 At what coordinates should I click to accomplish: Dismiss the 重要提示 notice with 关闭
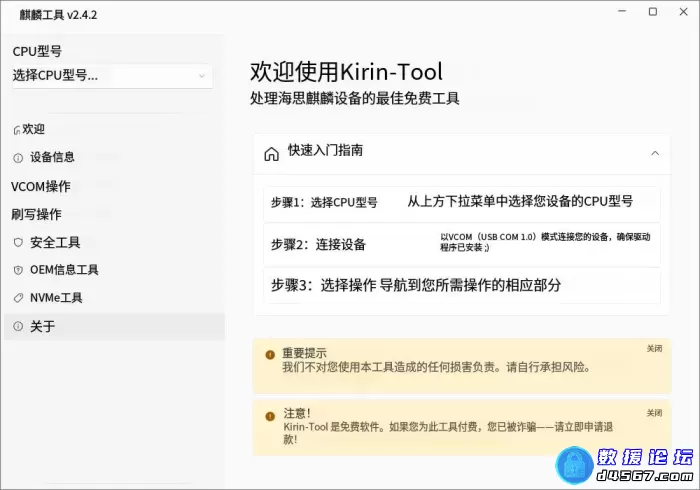[x=654, y=349]
